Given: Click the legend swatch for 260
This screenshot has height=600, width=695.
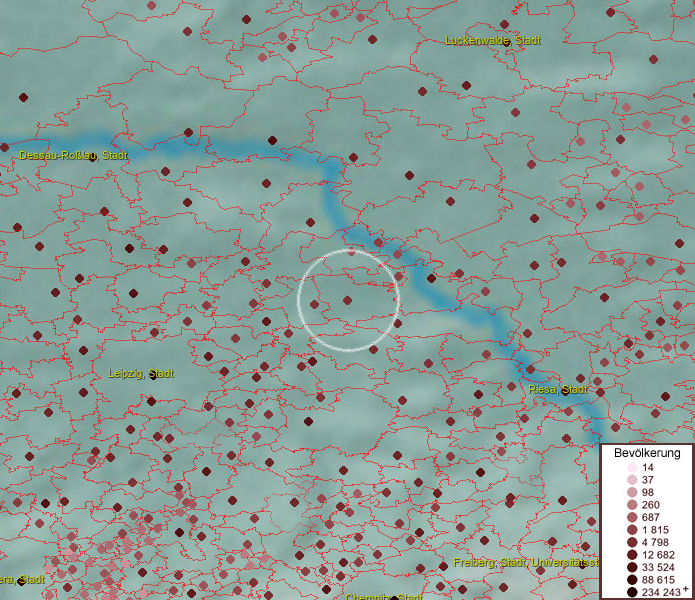Looking at the screenshot, I should (x=632, y=505).
